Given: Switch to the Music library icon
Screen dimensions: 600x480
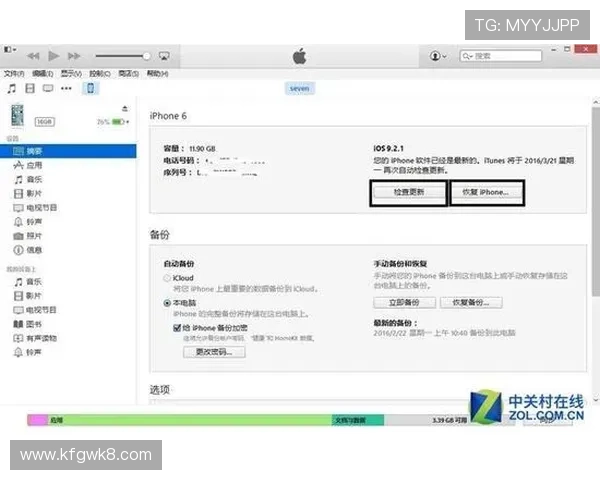Looking at the screenshot, I should [x=11, y=89].
